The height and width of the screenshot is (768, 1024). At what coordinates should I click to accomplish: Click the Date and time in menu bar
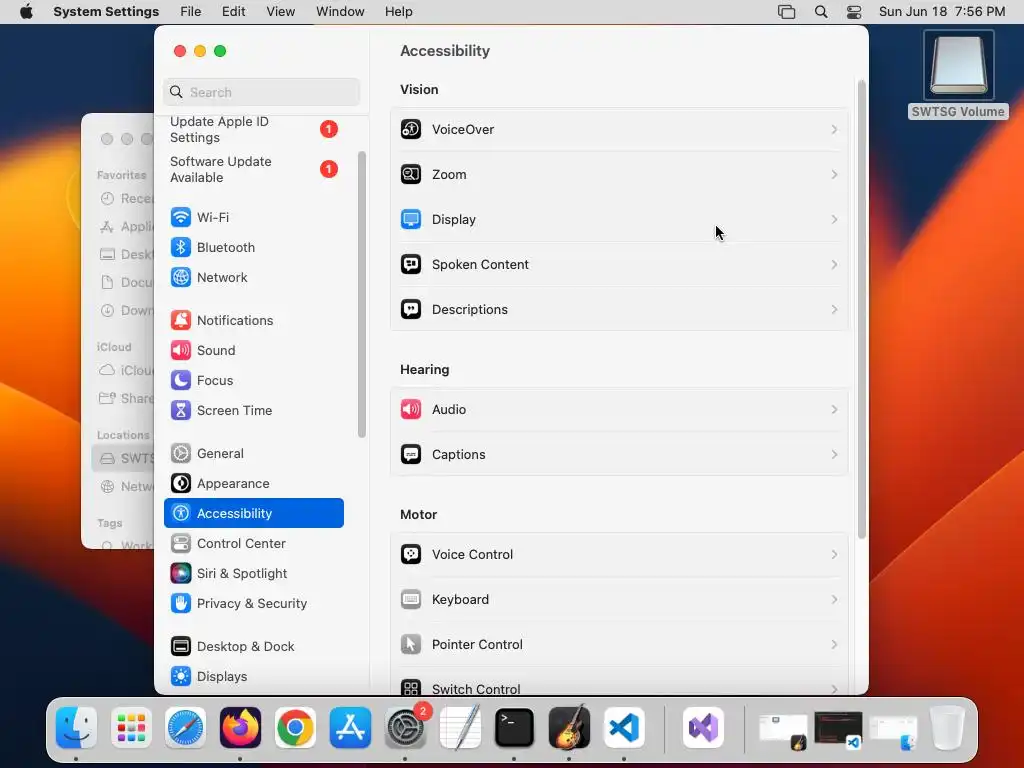(x=942, y=12)
